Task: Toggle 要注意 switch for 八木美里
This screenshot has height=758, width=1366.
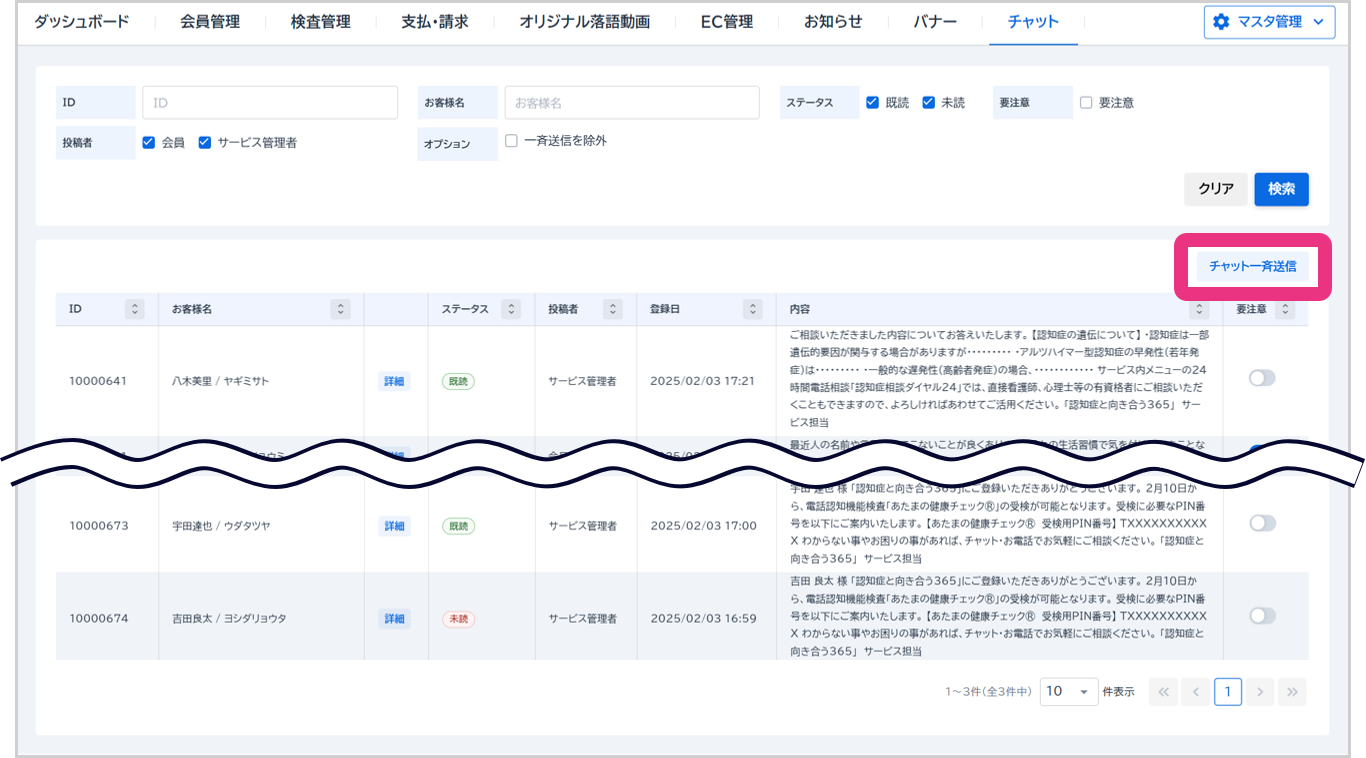Action: (x=1262, y=378)
